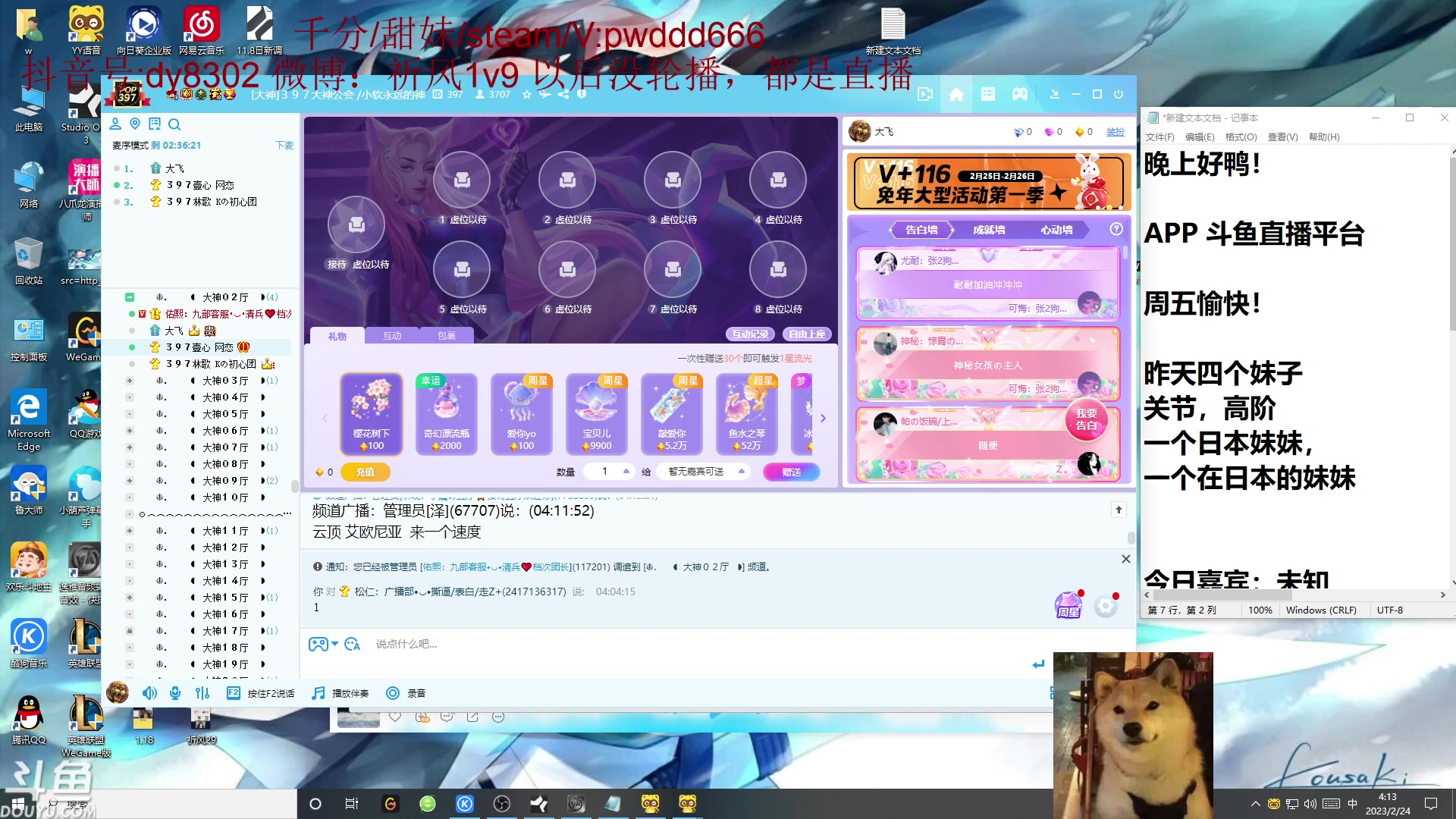The width and height of the screenshot is (1456, 819).
Task: Click the 下麦 link in mic queue
Action: click(284, 146)
